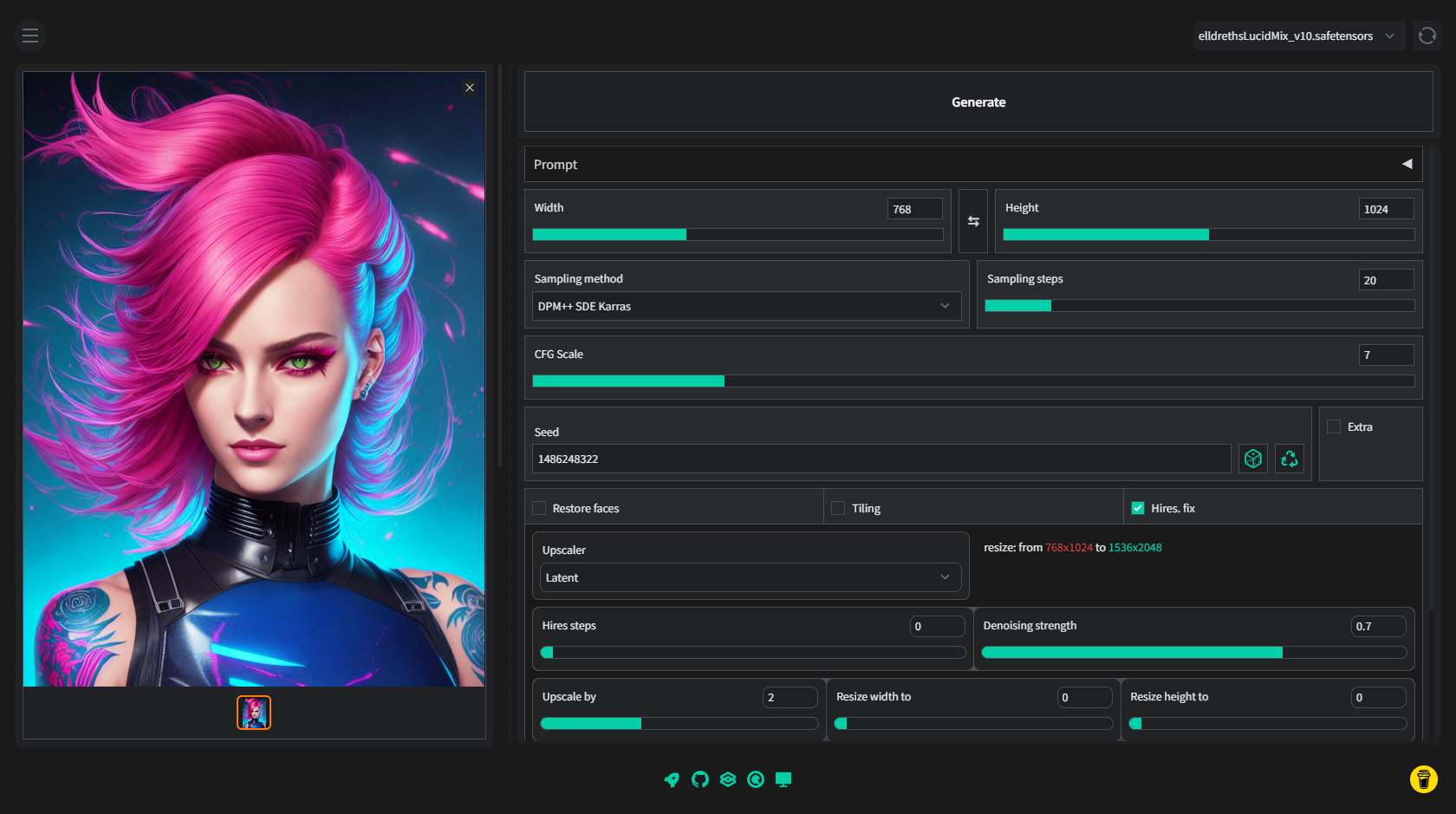Click the monitor icon in the footer
Image resolution: width=1456 pixels, height=814 pixels.
783,779
